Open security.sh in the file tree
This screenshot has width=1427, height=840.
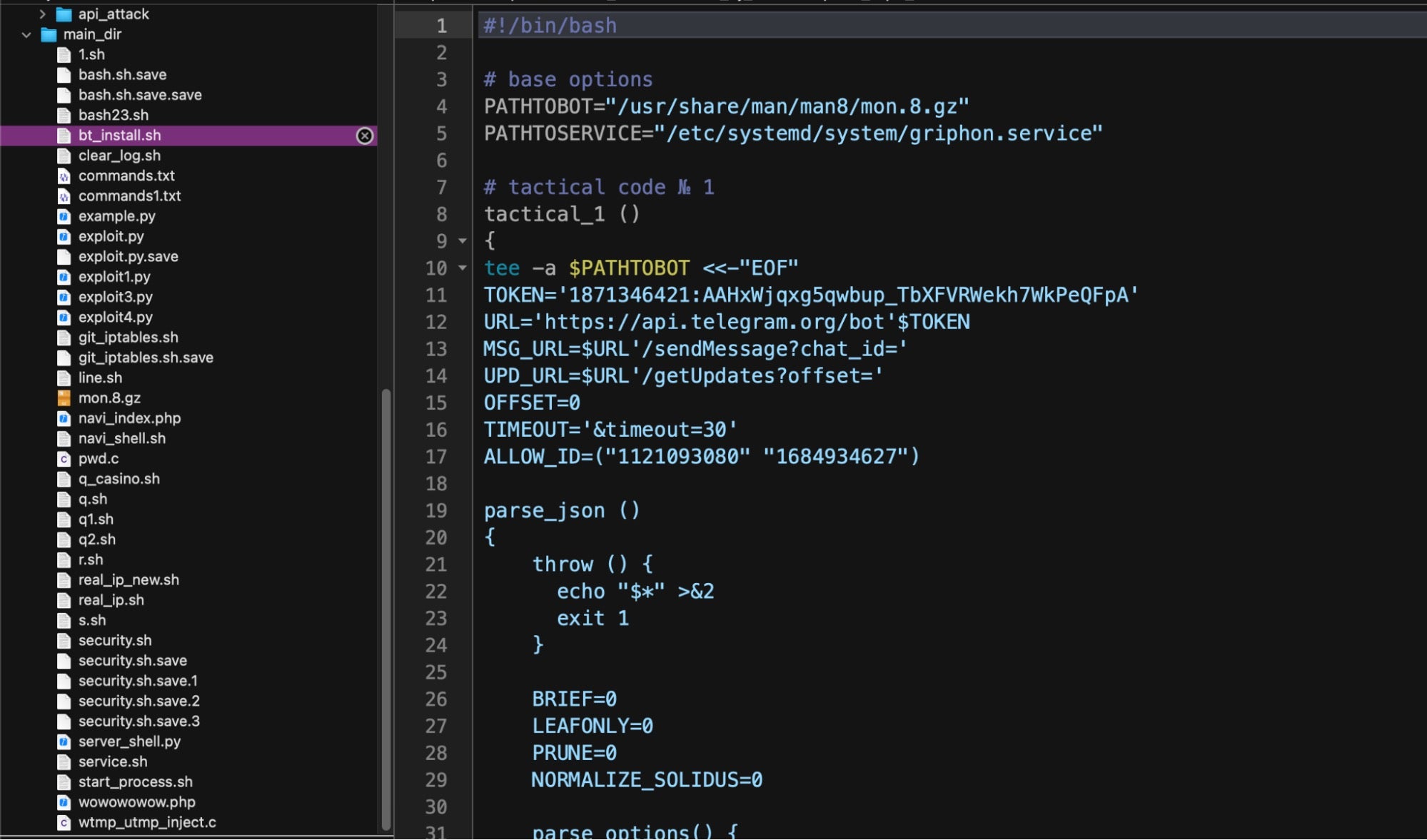click(115, 641)
